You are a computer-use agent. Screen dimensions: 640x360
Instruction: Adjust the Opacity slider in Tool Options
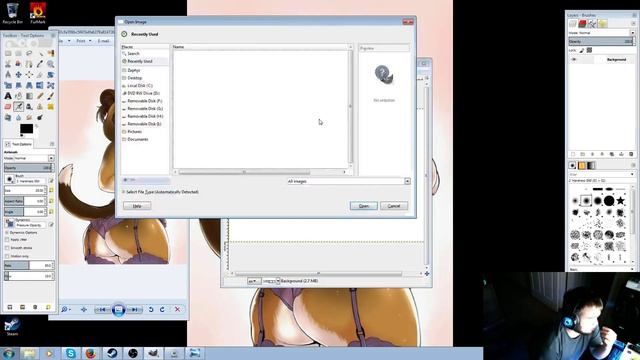pyautogui.click(x=29, y=168)
